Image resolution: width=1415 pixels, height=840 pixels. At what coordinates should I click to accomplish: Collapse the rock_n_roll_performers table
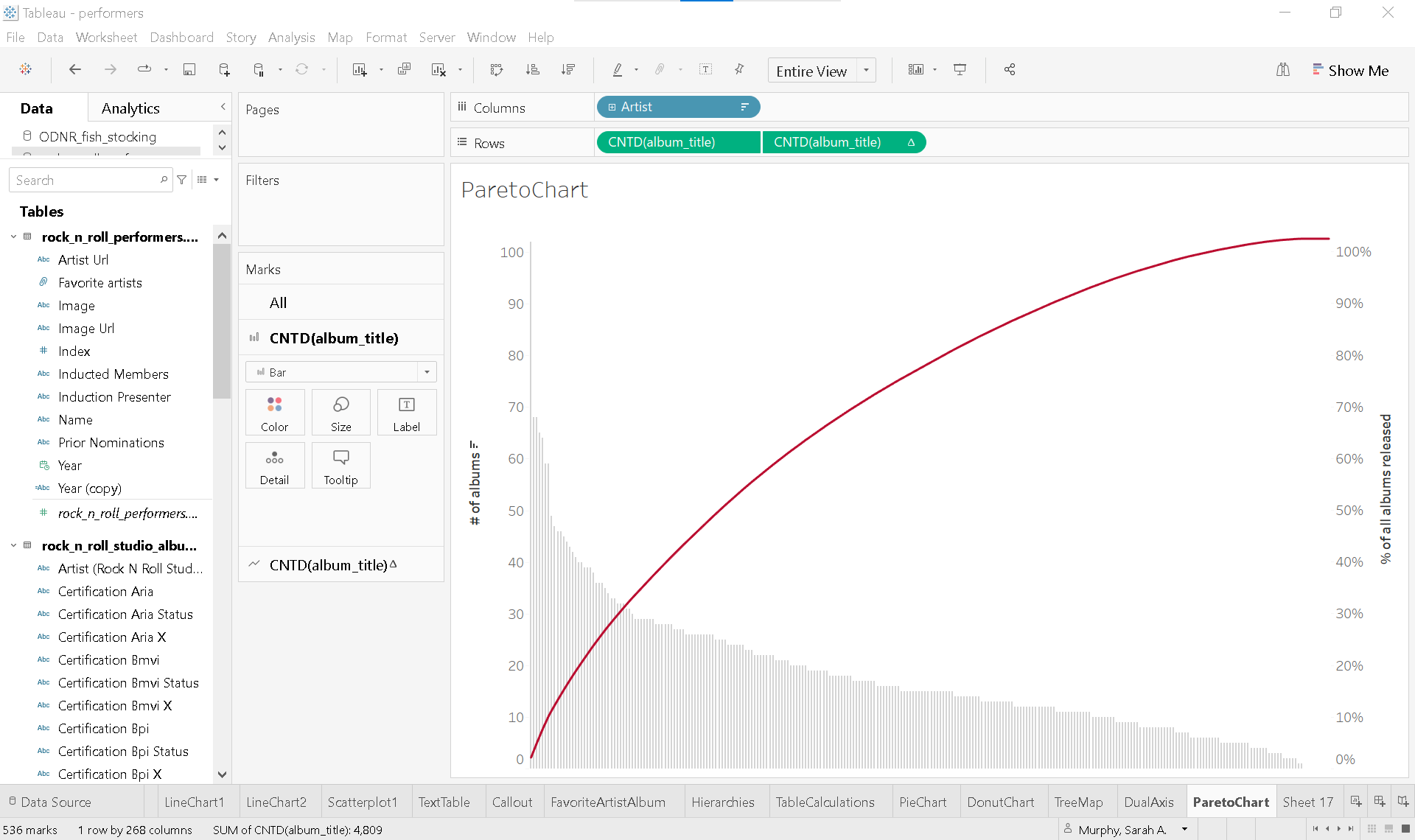coord(13,237)
